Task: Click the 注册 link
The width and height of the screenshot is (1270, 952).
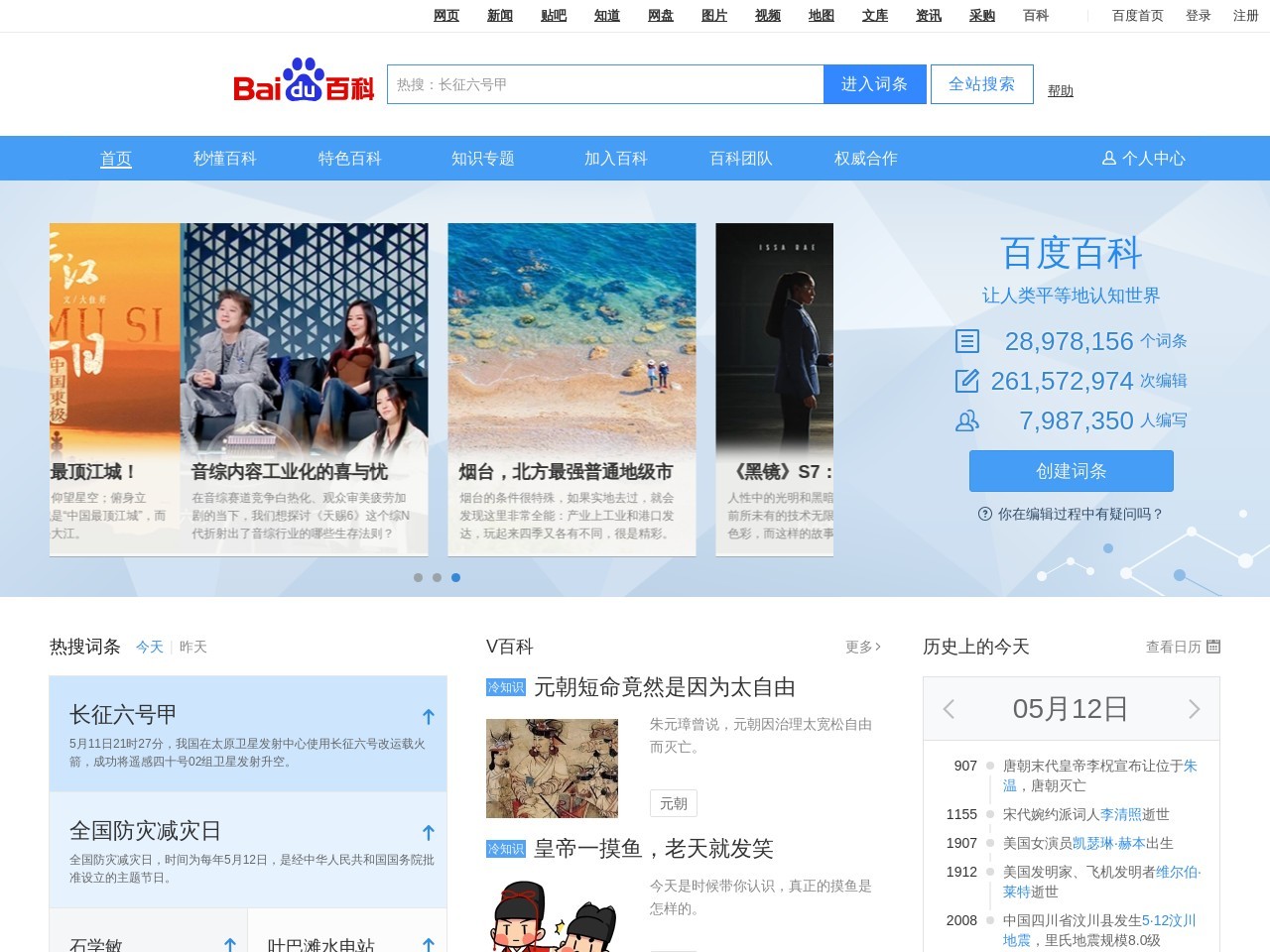Action: 1246,16
